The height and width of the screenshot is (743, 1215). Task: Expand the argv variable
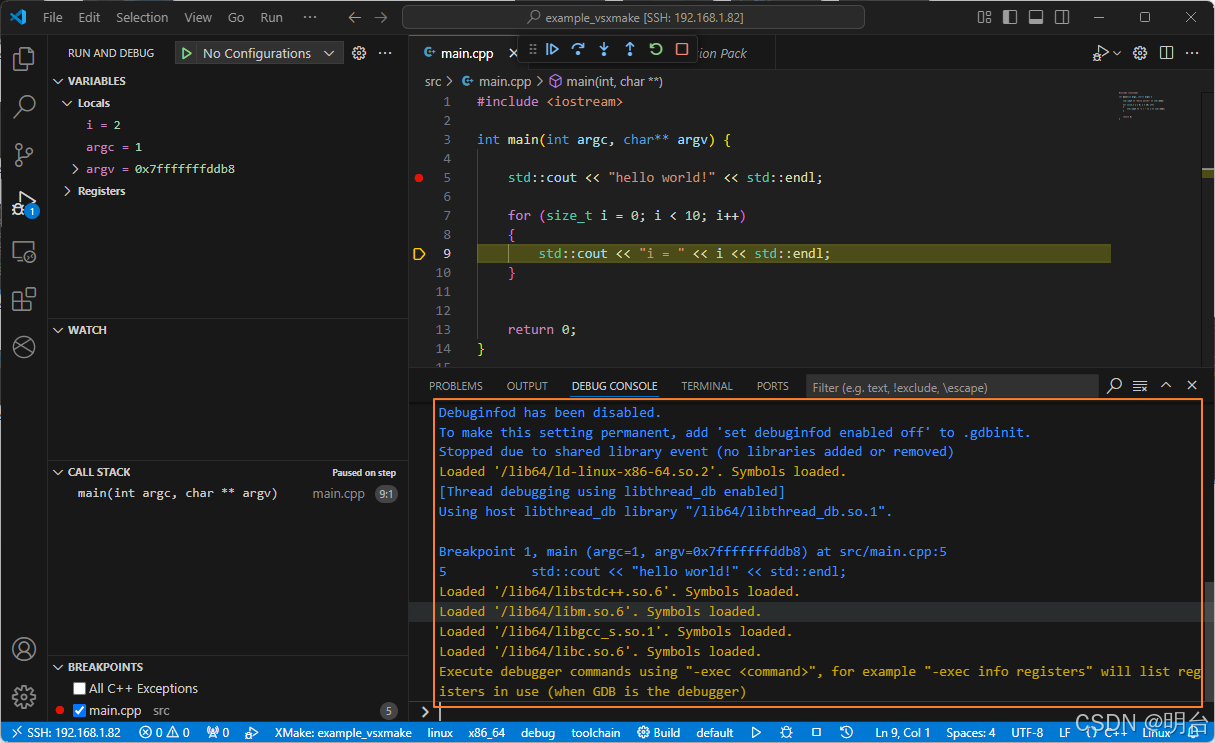coord(76,169)
